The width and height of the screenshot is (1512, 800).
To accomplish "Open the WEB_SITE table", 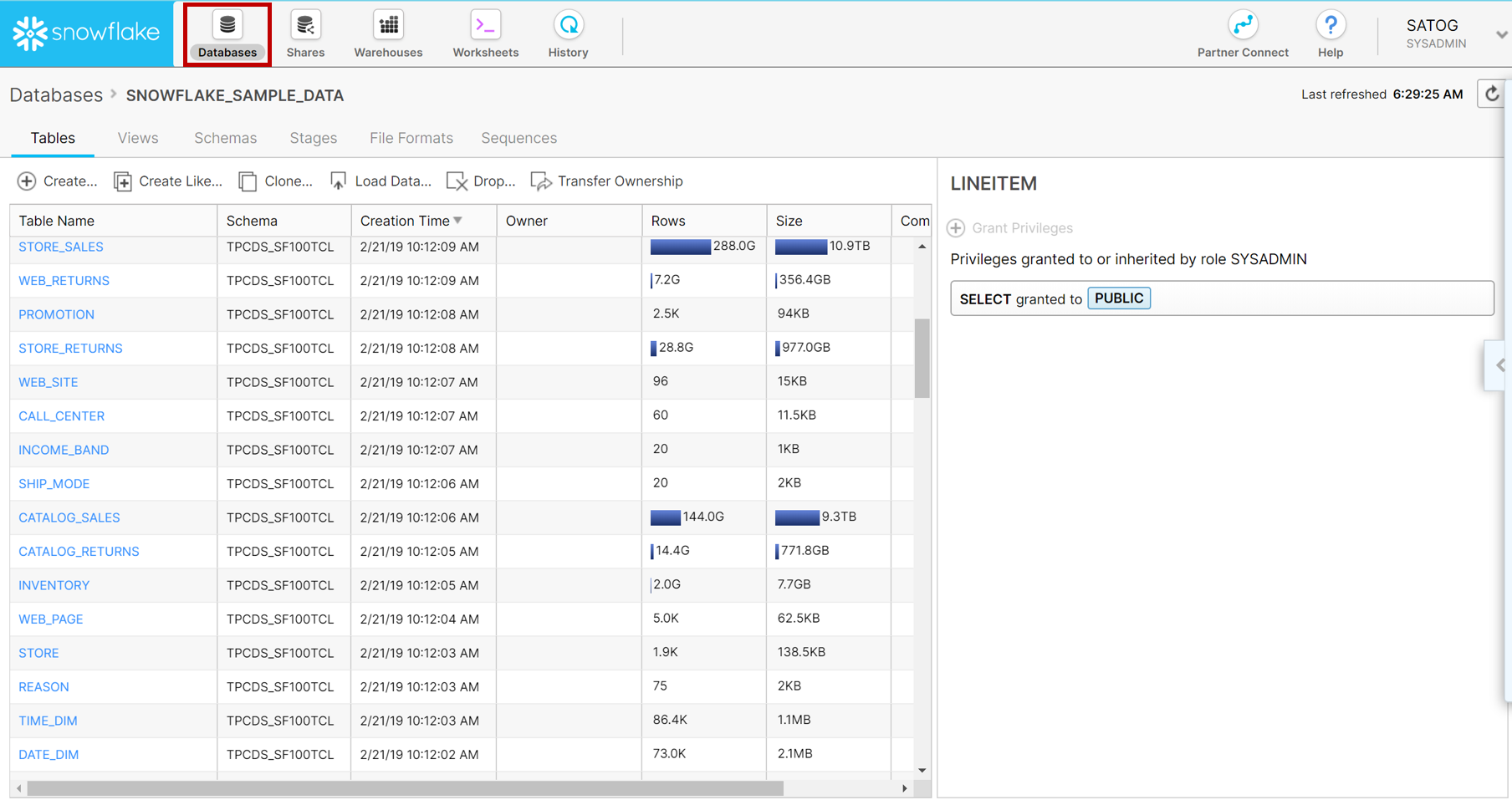I will click(x=48, y=382).
